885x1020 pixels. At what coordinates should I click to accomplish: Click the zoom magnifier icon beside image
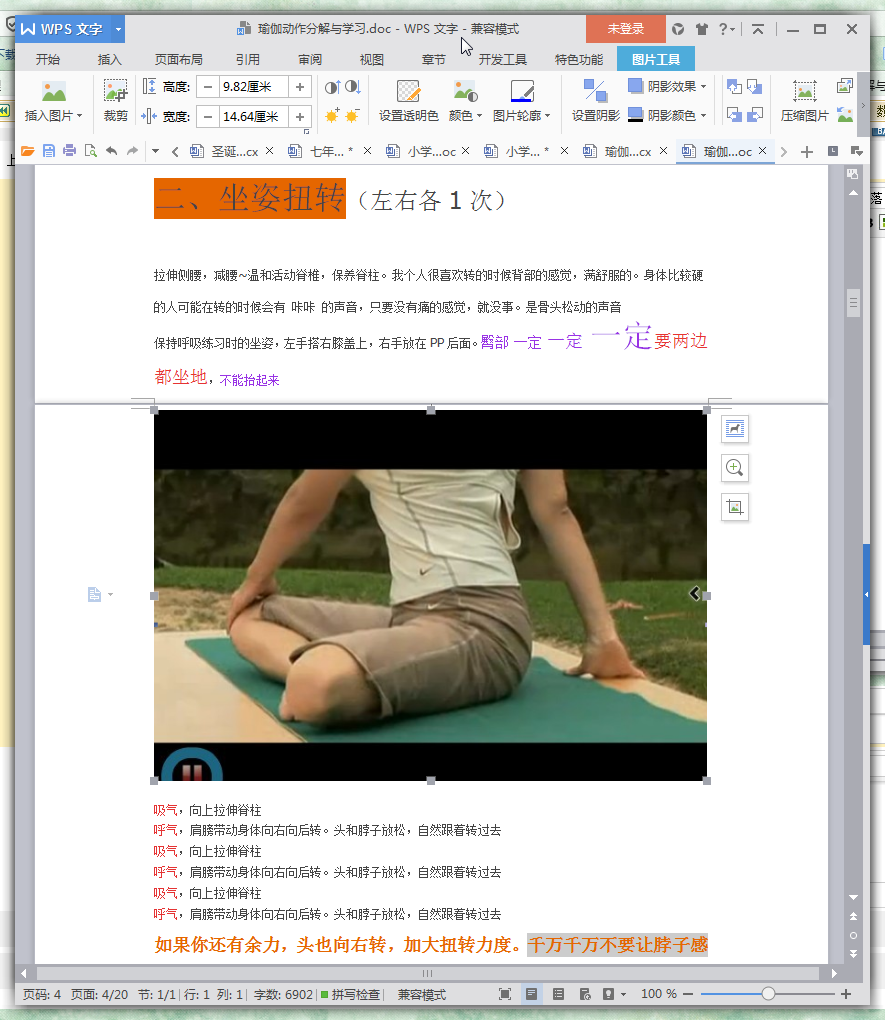coord(735,468)
